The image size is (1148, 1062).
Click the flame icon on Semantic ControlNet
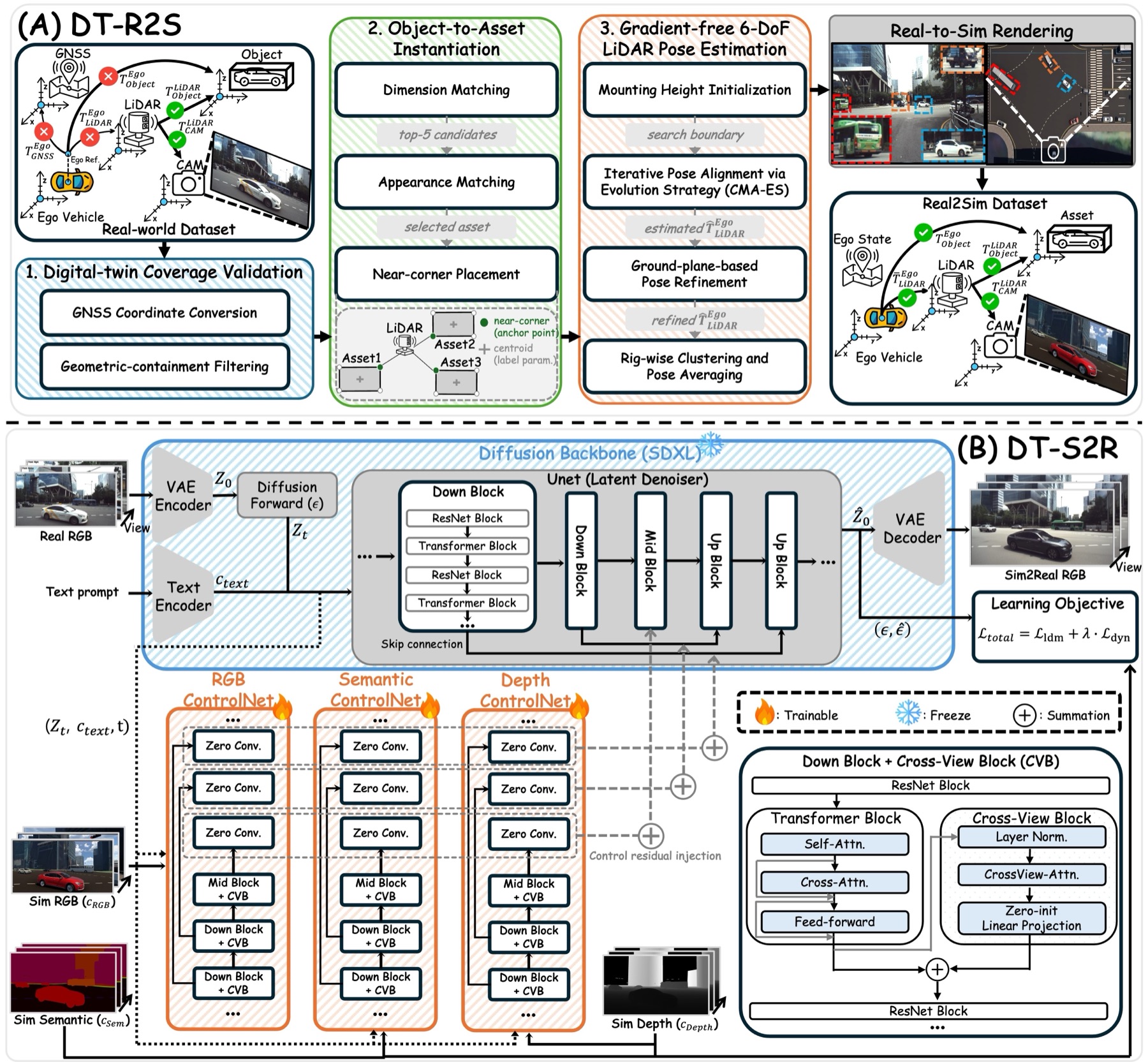pos(430,707)
